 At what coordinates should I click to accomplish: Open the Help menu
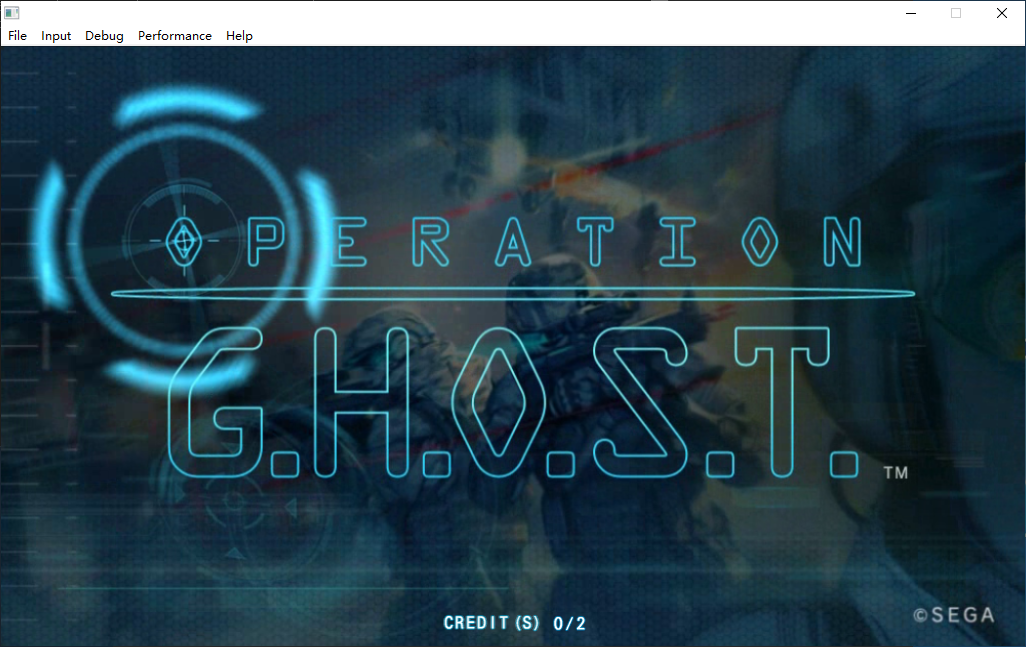(239, 35)
